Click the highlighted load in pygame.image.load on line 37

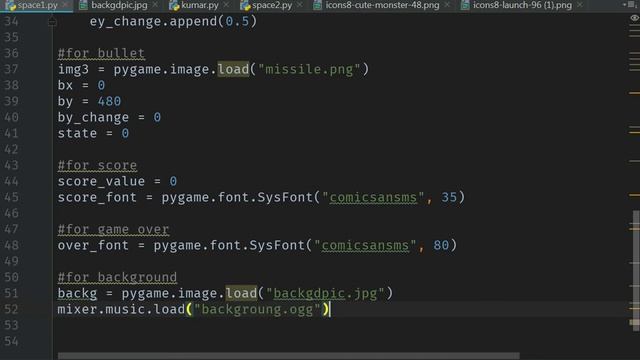click(x=233, y=69)
